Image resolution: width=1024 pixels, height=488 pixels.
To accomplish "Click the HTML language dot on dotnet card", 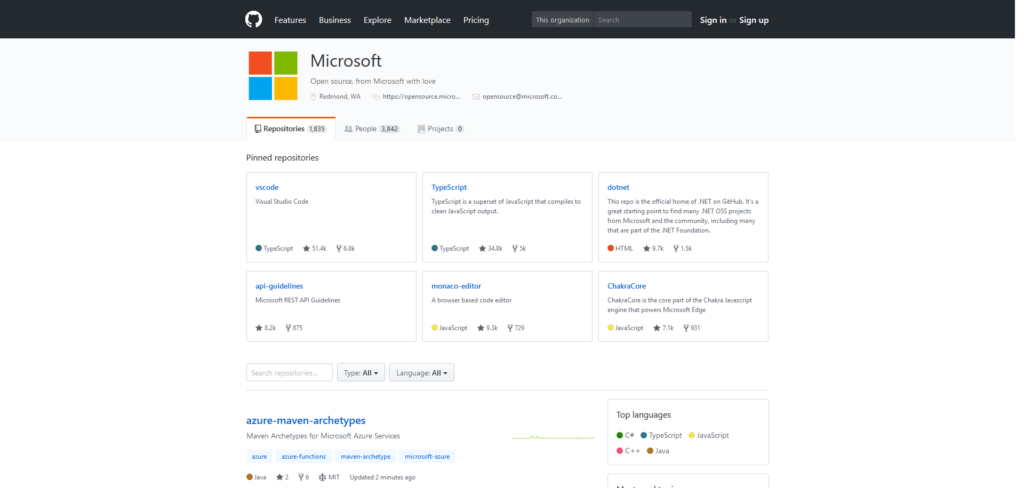I will (x=611, y=248).
